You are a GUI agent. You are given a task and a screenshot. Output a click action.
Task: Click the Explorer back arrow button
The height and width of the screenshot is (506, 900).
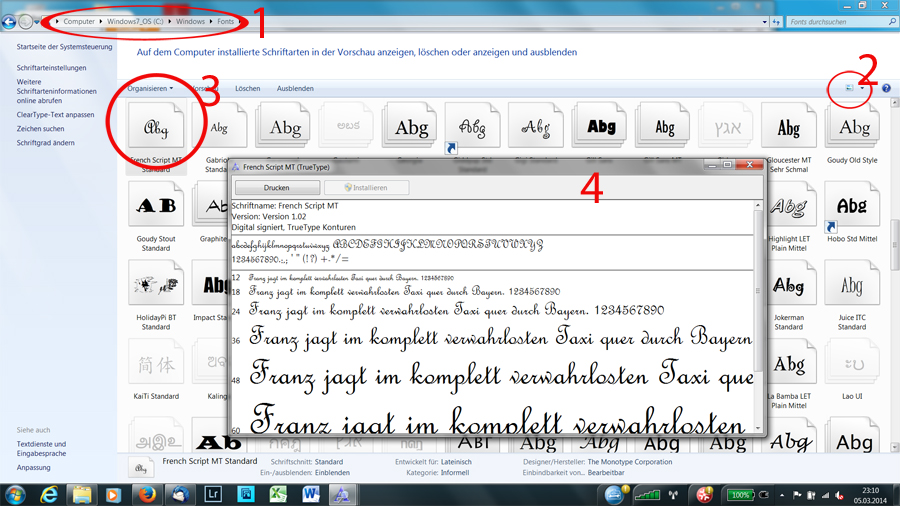click(9, 22)
